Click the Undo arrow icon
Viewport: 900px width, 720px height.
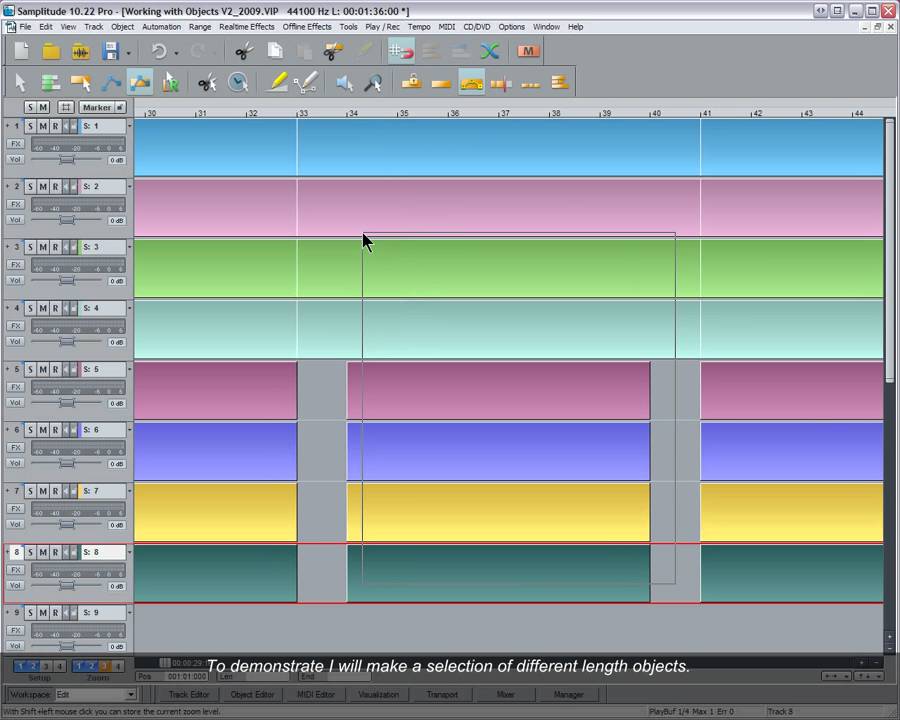pos(158,52)
